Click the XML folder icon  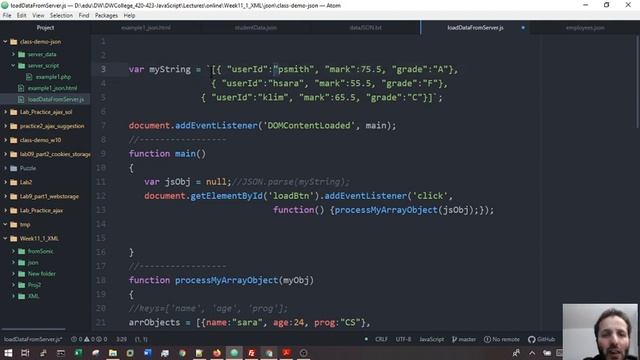[x=22, y=296]
